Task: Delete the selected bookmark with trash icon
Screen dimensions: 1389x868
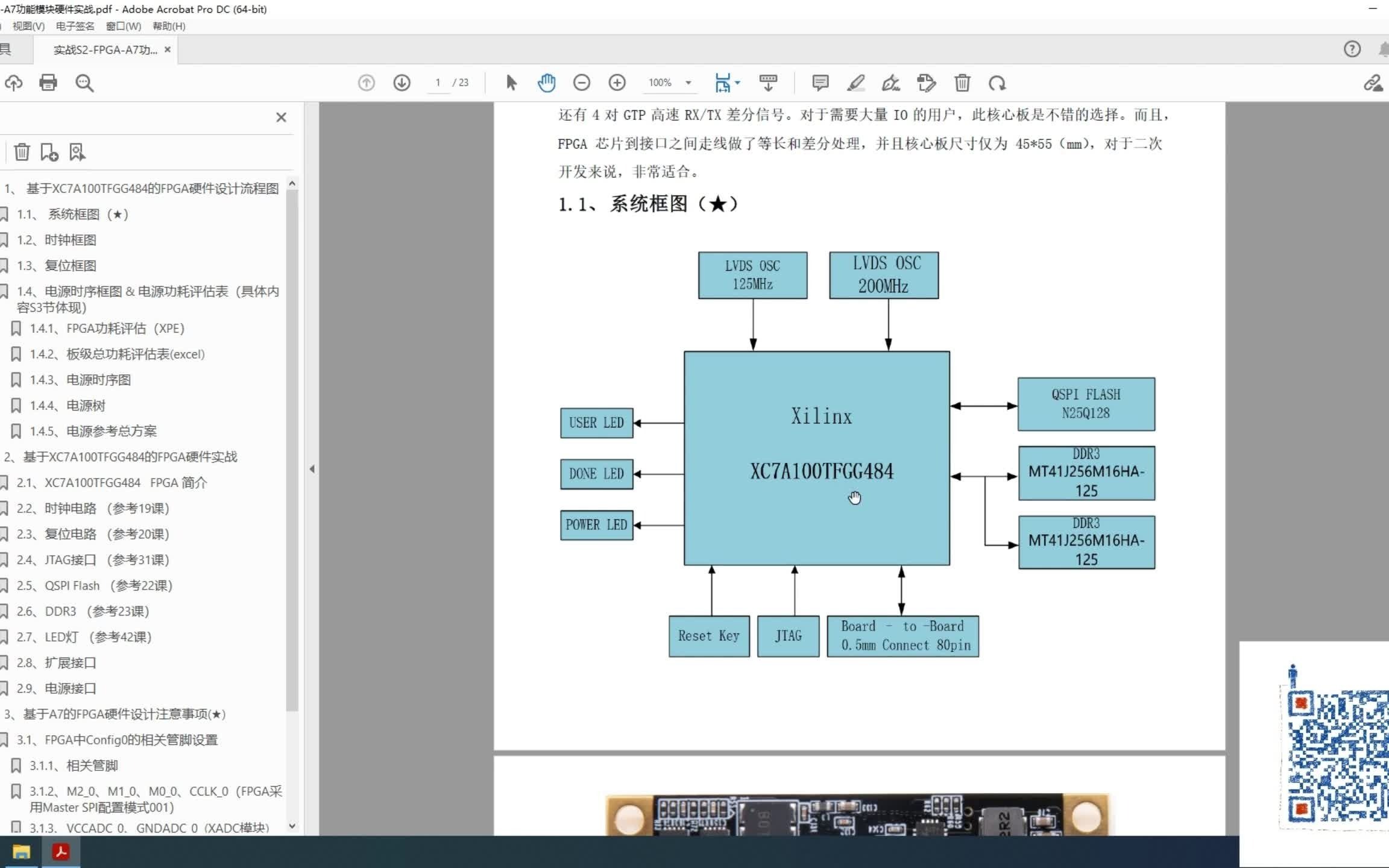Action: coord(22,152)
